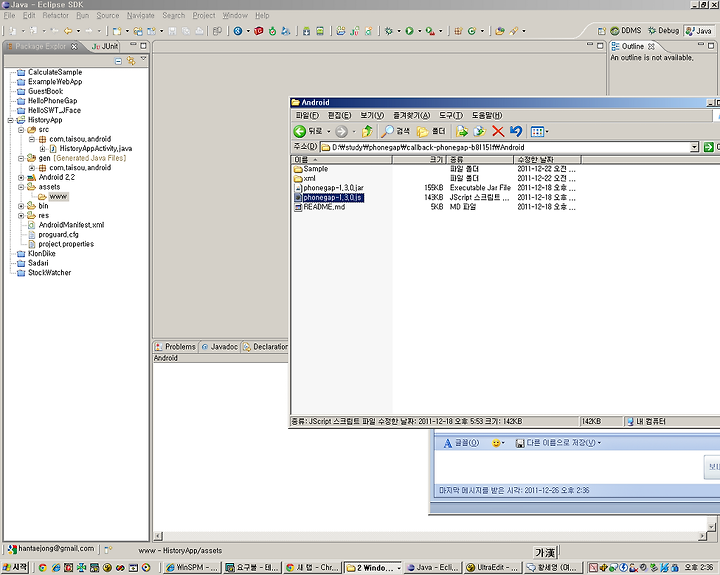Viewport: 720px width, 575px height.
Task: Click Copy To folder icon in Android window
Action: point(479,131)
